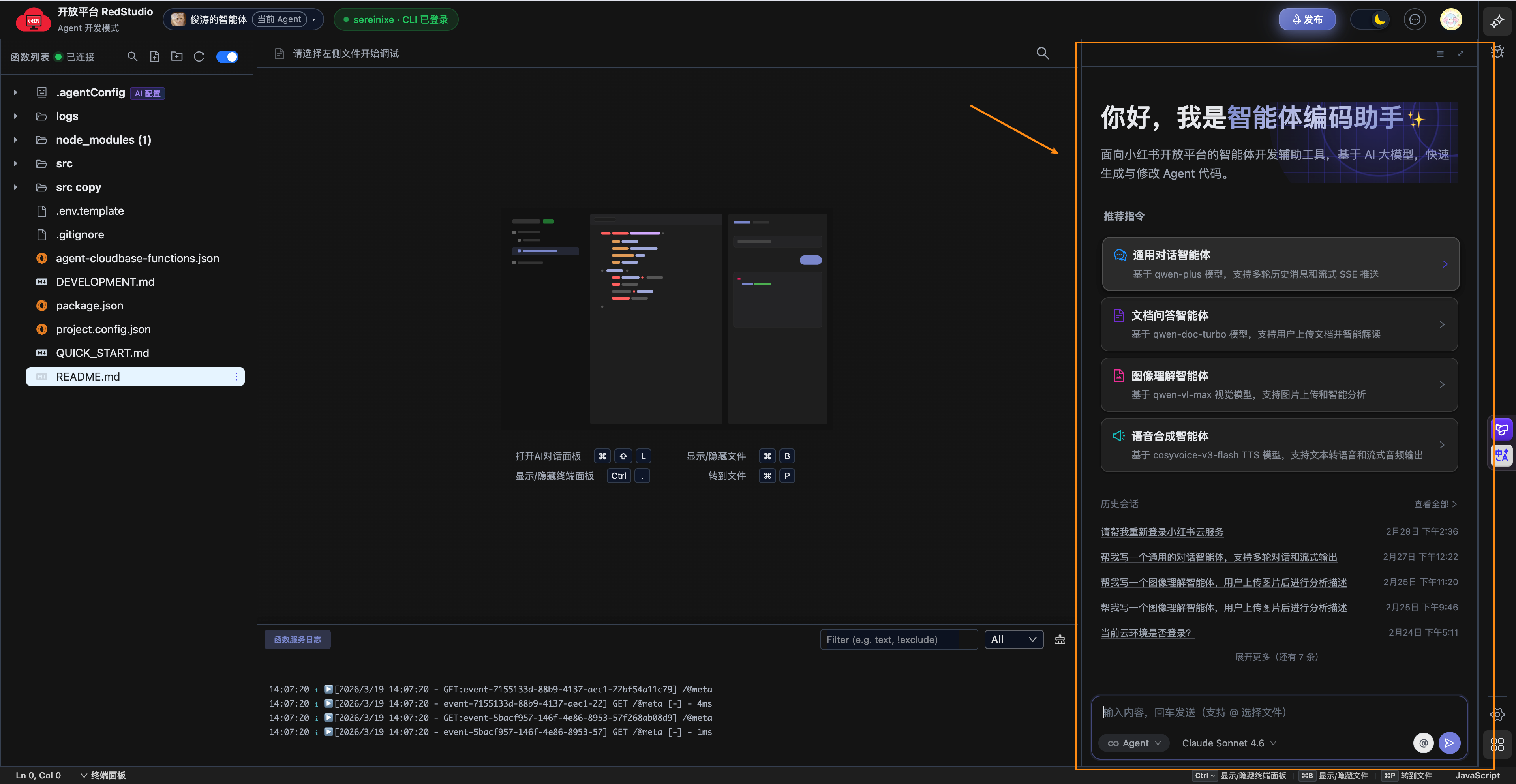Select the 语音合成智能体 recommended command
The width and height of the screenshot is (1516, 784).
tap(1279, 445)
